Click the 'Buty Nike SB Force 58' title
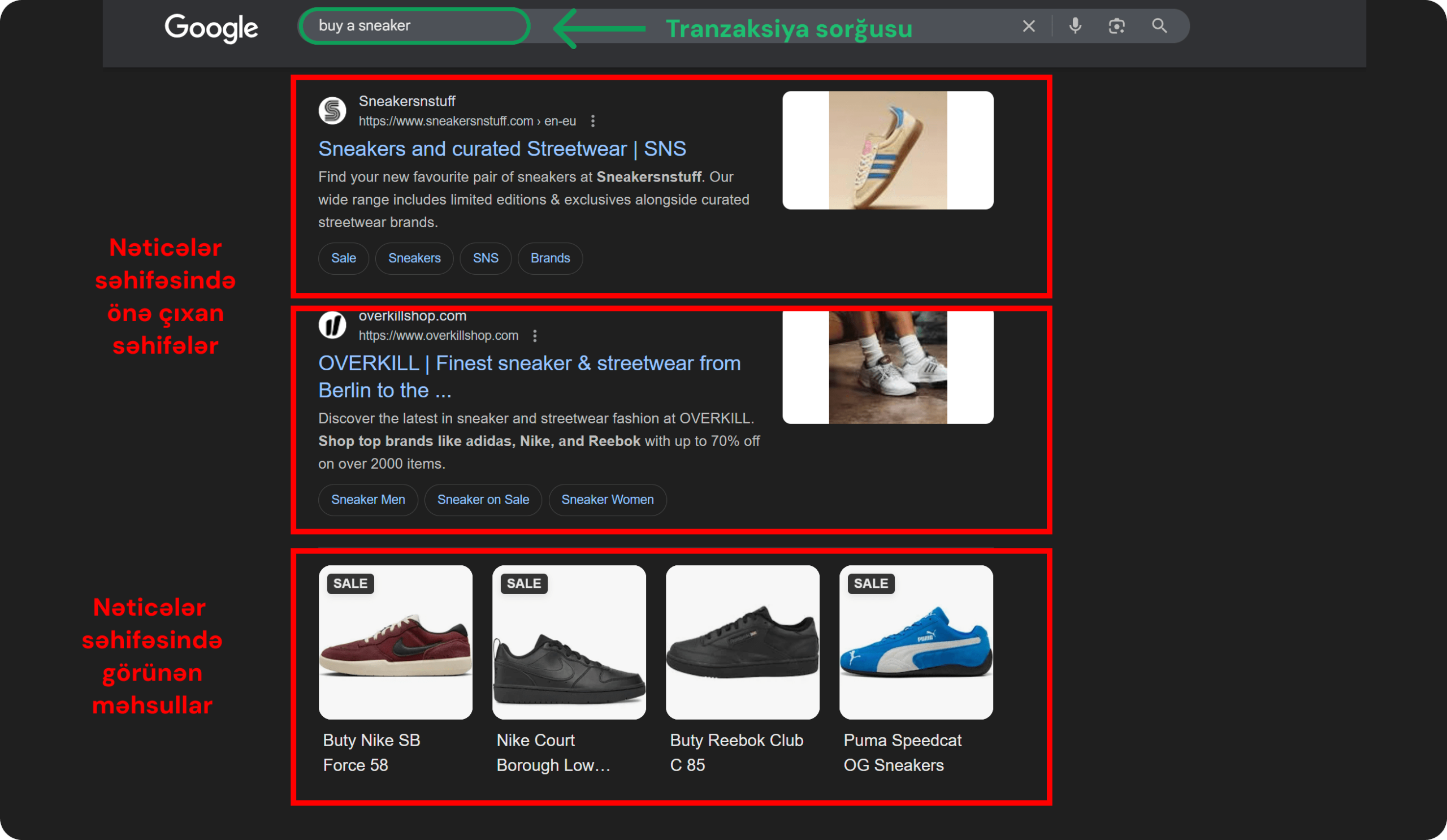This screenshot has height=840, width=1447. (371, 753)
